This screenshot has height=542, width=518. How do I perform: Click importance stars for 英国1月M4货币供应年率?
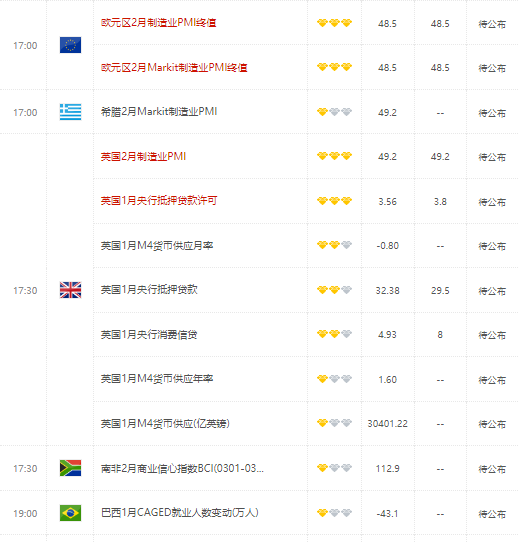point(335,379)
